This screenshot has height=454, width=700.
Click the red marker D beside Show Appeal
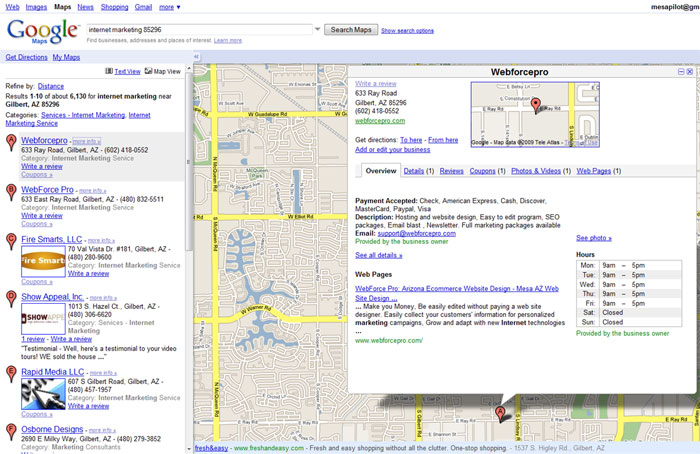(11, 299)
